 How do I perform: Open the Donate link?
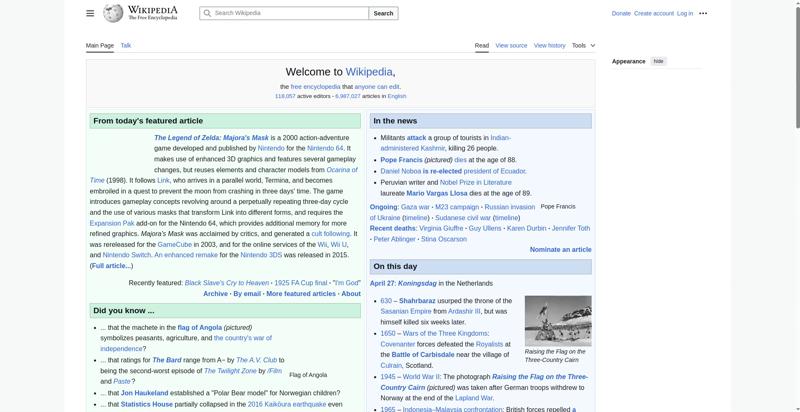pos(621,14)
